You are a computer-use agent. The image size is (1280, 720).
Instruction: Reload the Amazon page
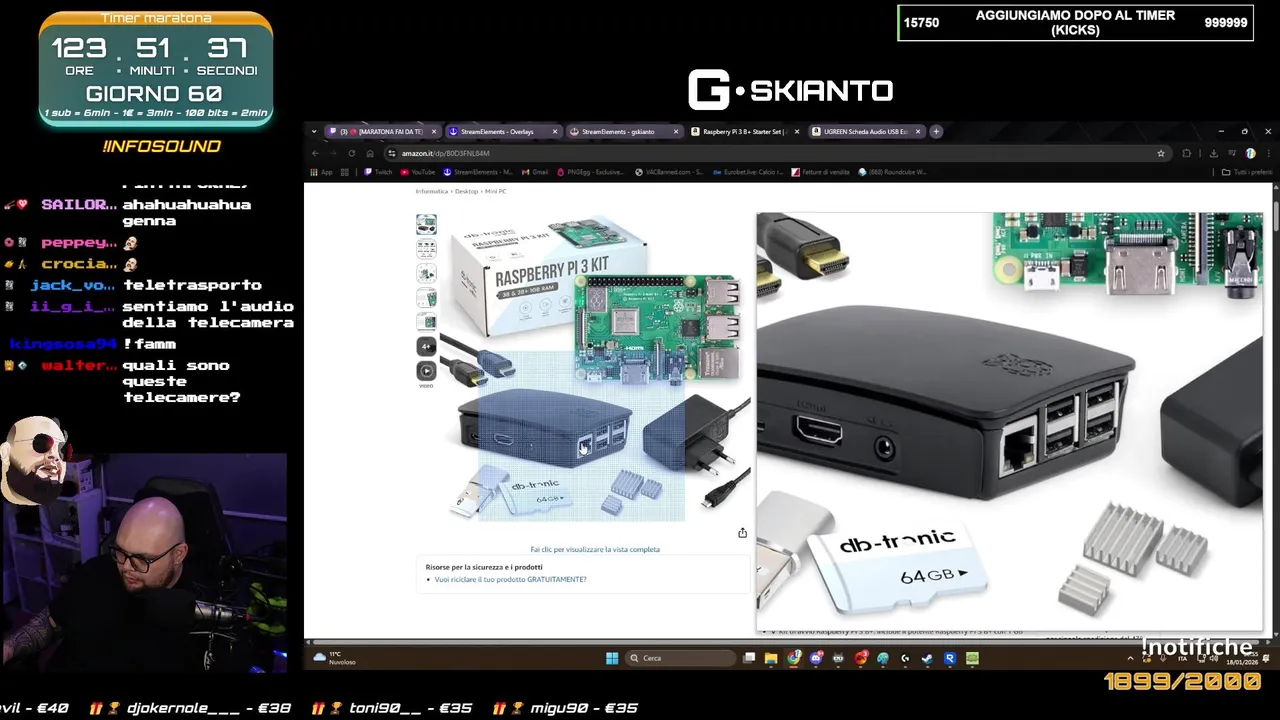(x=351, y=153)
